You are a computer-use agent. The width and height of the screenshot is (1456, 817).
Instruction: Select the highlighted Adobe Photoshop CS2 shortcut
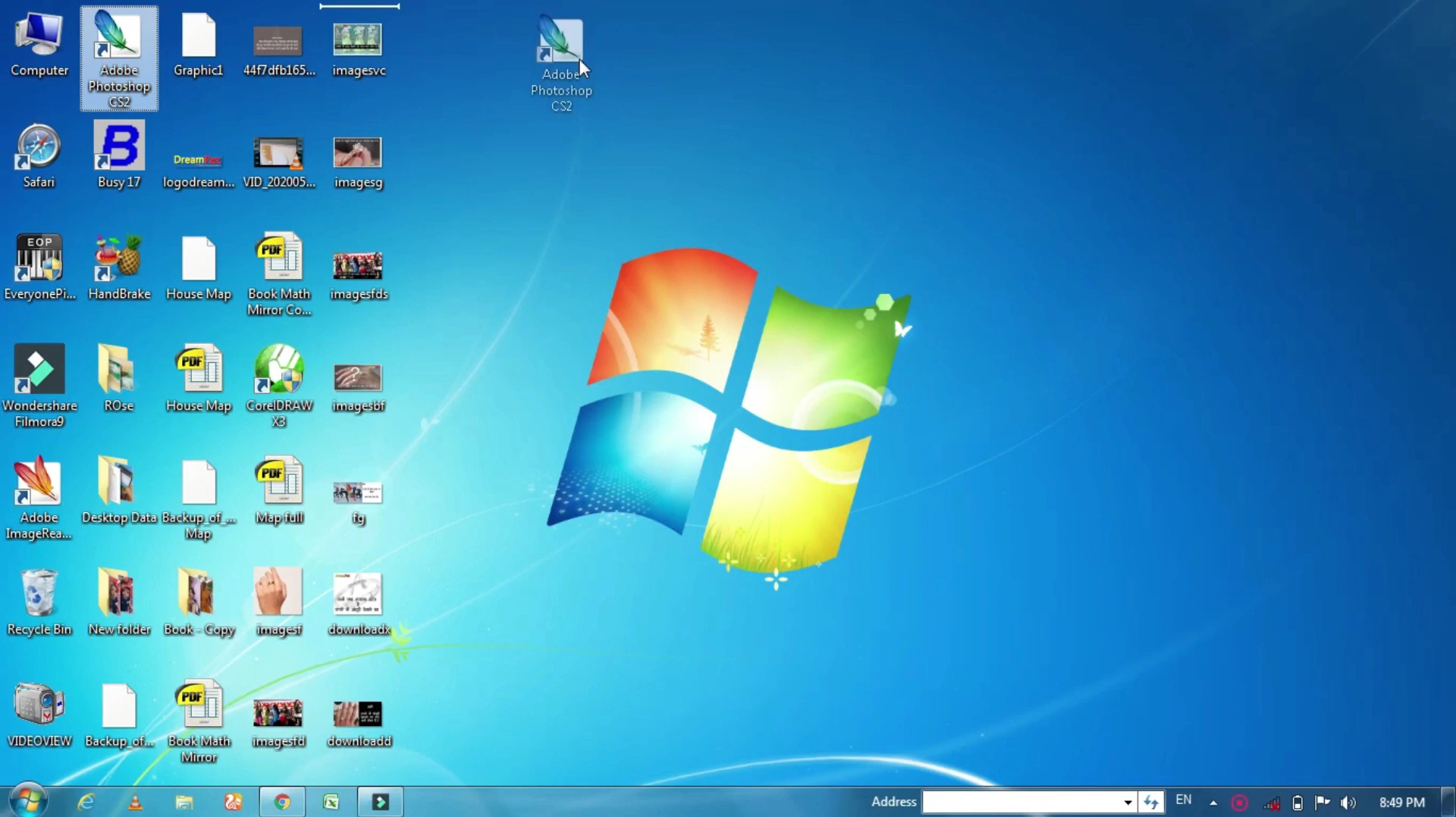point(119,59)
